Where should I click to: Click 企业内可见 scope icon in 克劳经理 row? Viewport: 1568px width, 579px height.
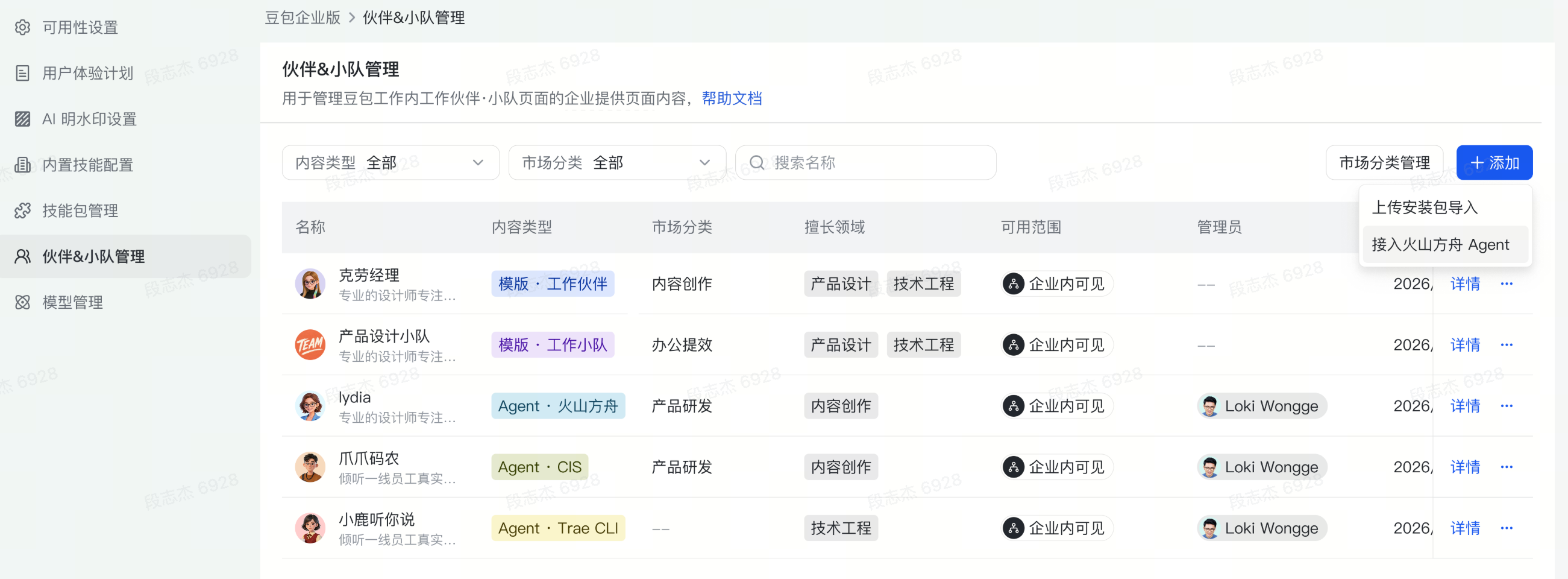pos(1013,284)
